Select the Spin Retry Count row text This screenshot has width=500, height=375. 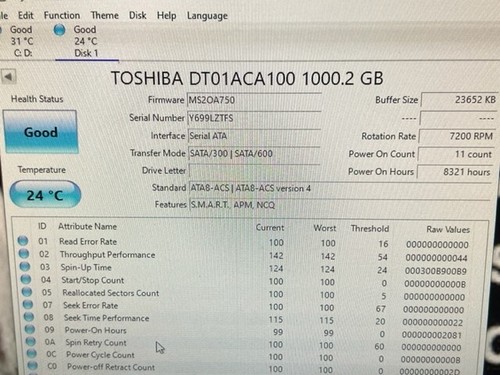pos(96,343)
